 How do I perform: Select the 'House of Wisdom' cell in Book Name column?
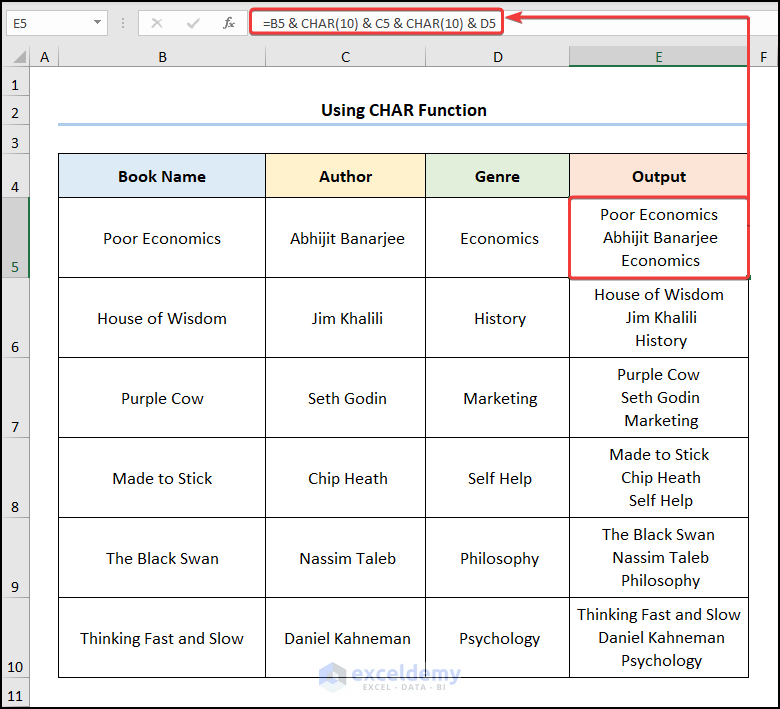pos(162,318)
